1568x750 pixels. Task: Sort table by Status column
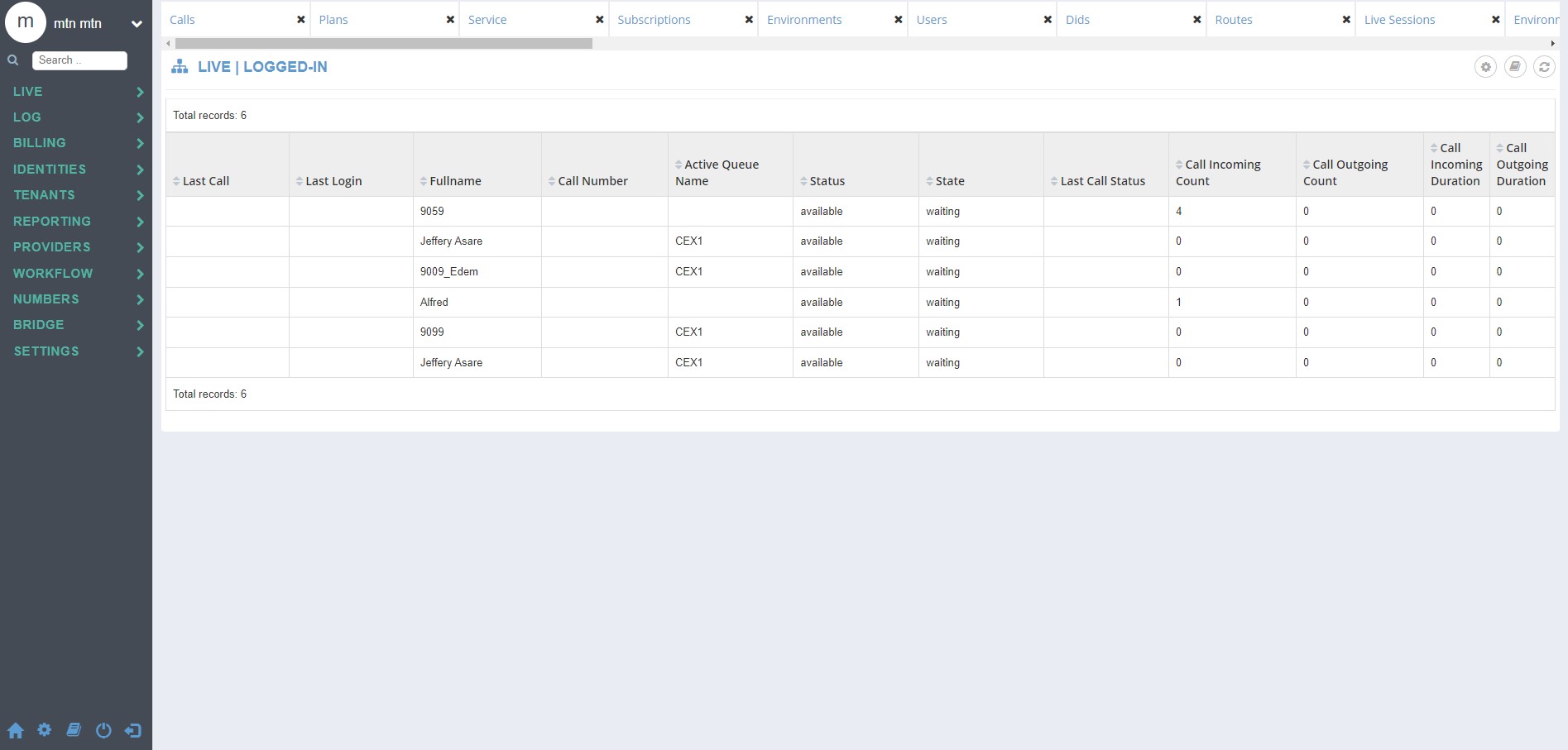(x=822, y=181)
